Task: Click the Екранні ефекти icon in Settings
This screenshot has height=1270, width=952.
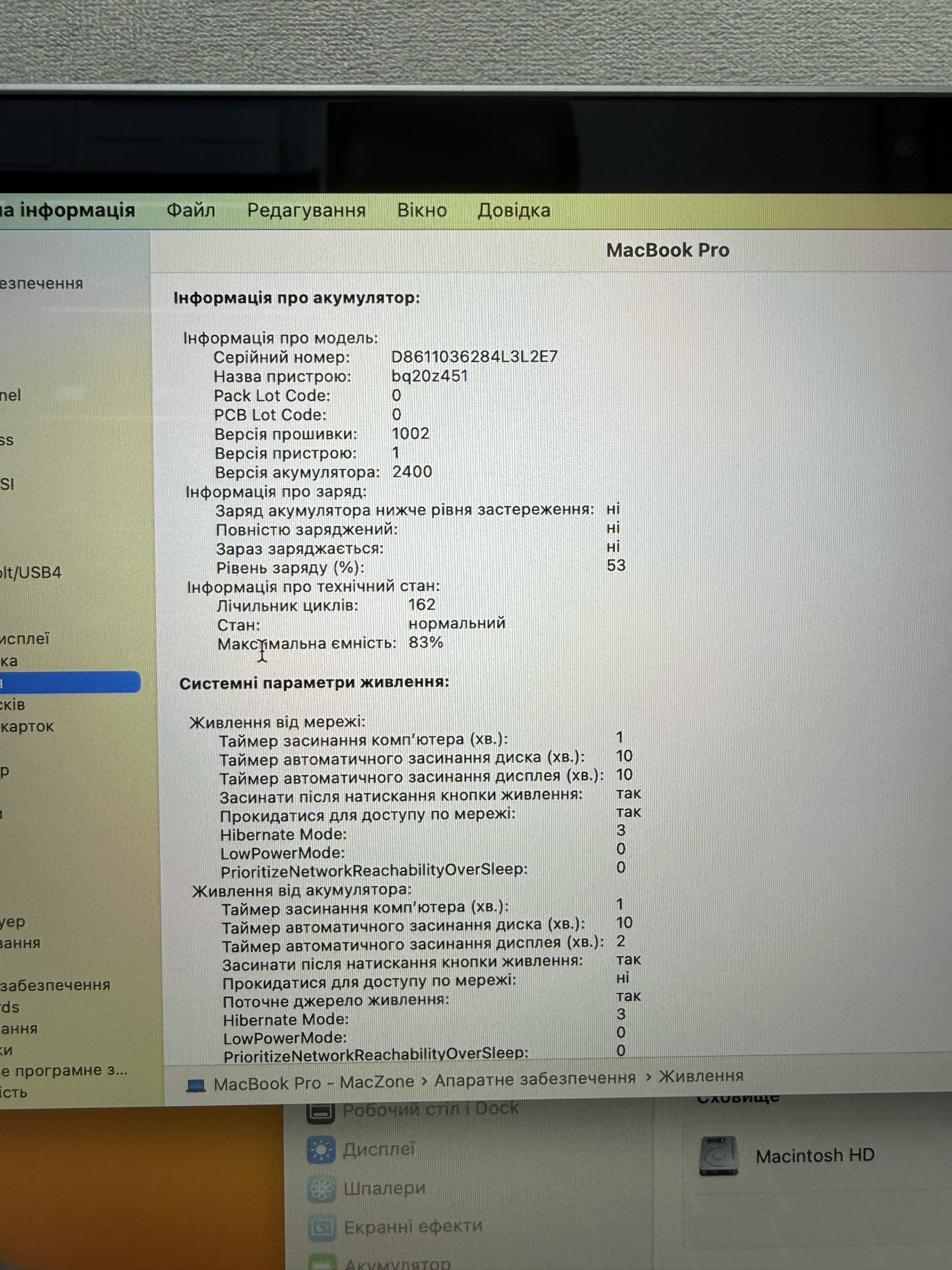Action: tap(322, 1227)
